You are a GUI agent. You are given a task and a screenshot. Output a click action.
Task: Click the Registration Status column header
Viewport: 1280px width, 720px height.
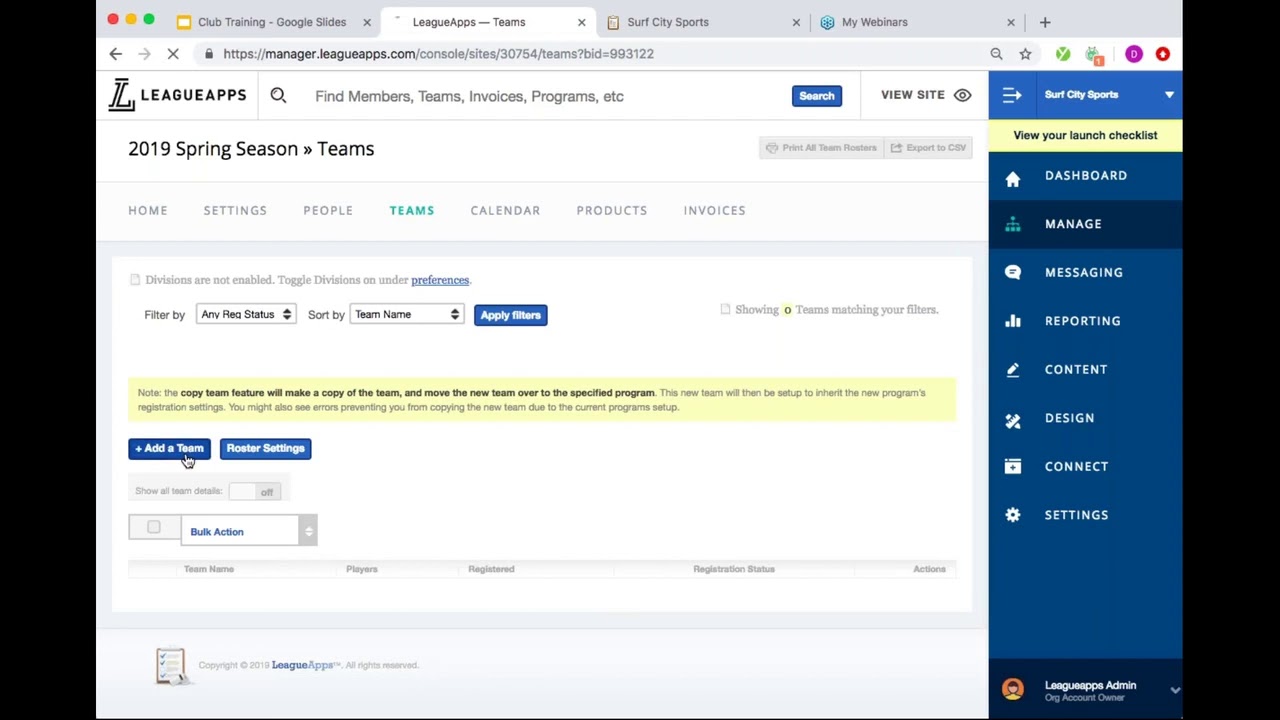(734, 569)
